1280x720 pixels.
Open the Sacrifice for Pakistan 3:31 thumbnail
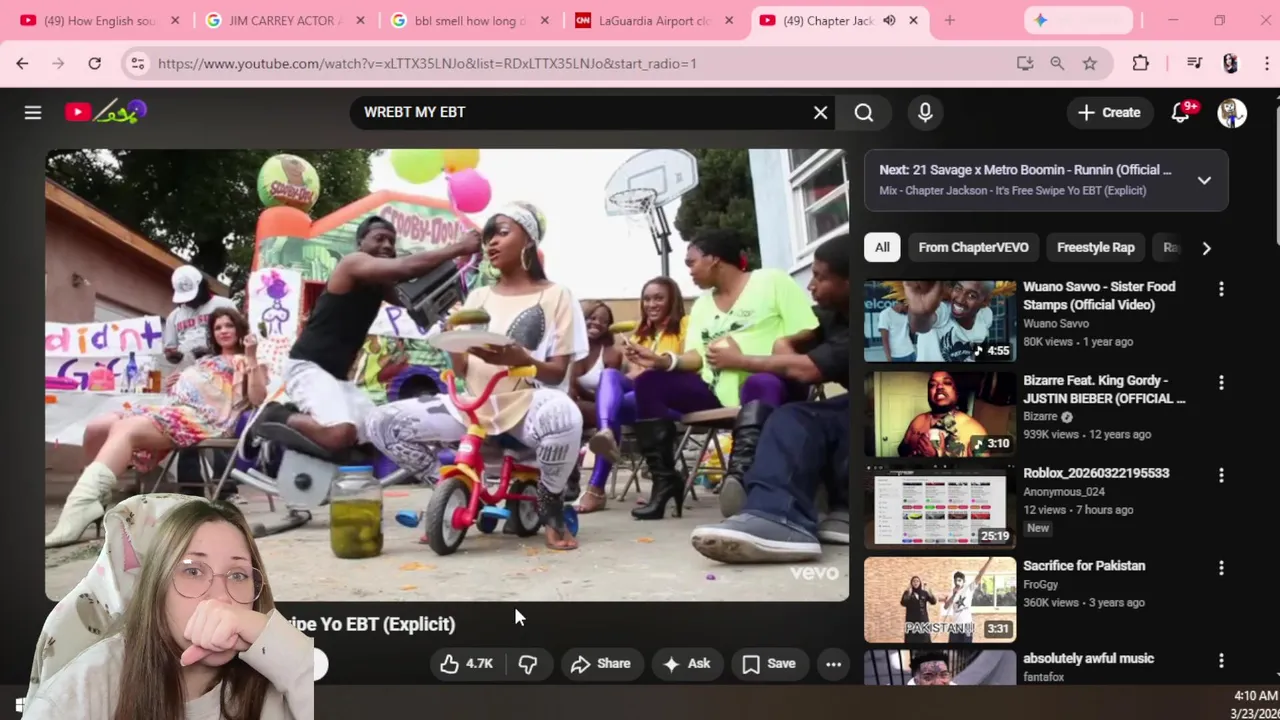point(940,600)
